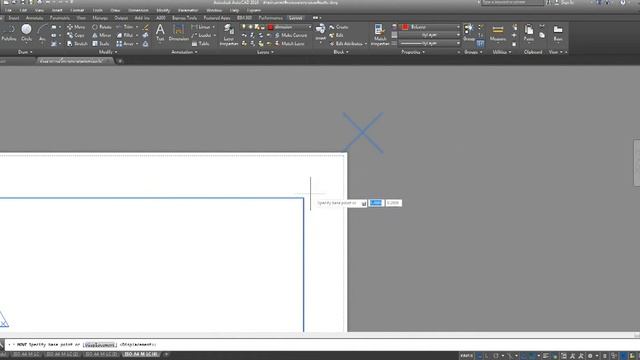Switch to the Output ribbon tab

(x=121, y=18)
